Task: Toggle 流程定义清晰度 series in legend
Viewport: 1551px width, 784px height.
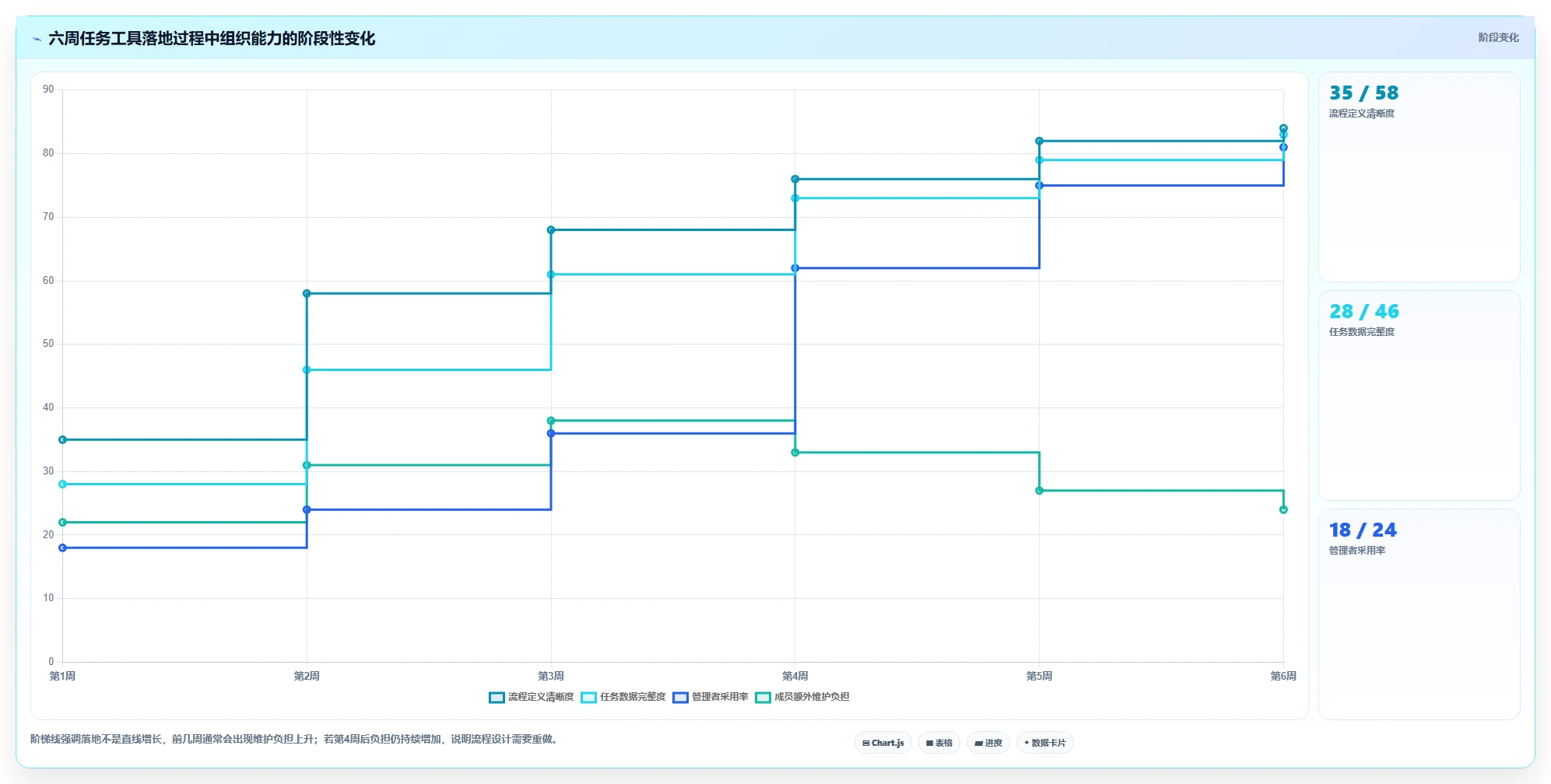Action: pos(532,697)
